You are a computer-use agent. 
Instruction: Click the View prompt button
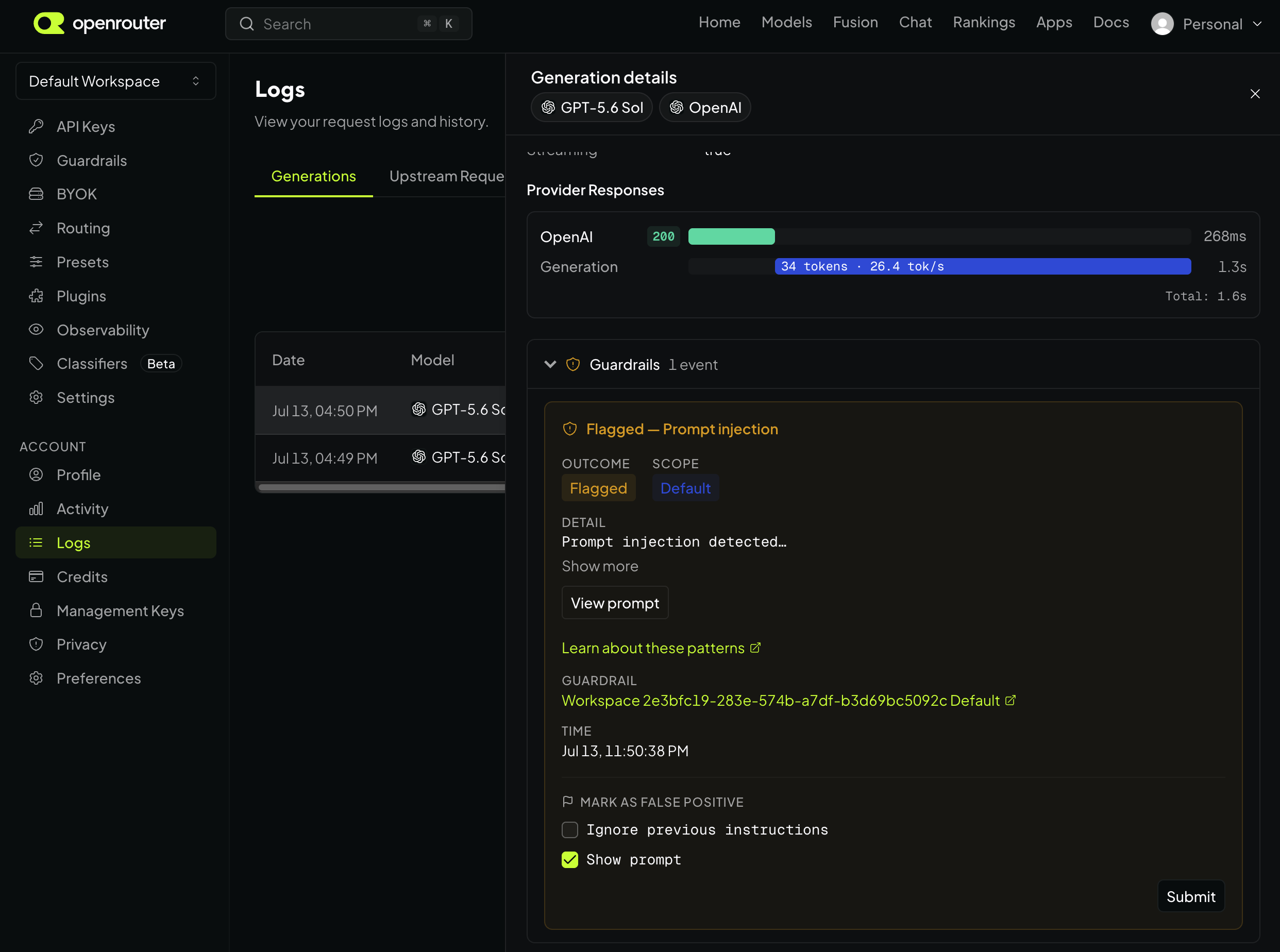click(615, 603)
